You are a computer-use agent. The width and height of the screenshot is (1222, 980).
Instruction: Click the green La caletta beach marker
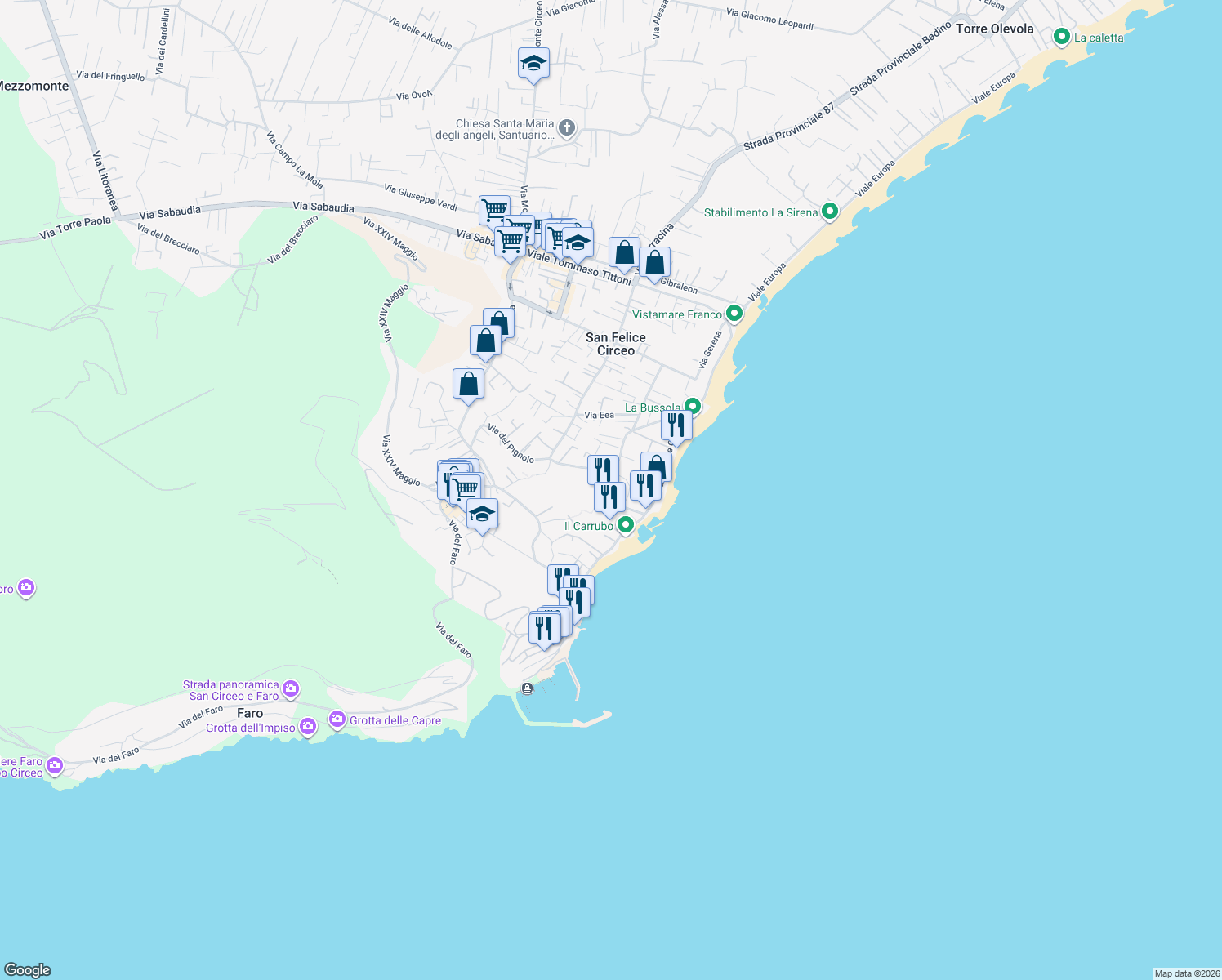coord(1062,38)
